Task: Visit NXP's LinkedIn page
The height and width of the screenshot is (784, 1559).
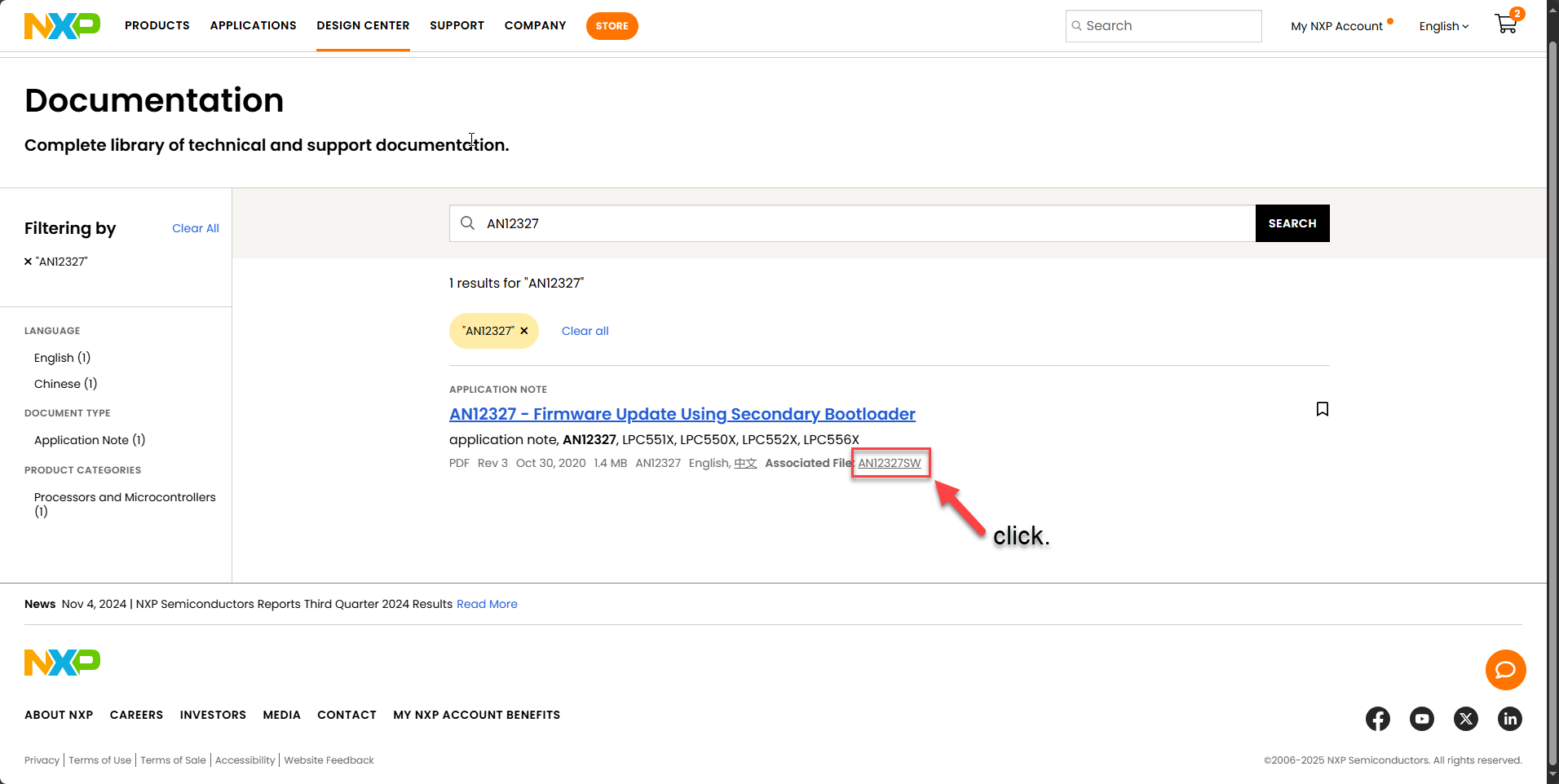Action: pos(1509,719)
